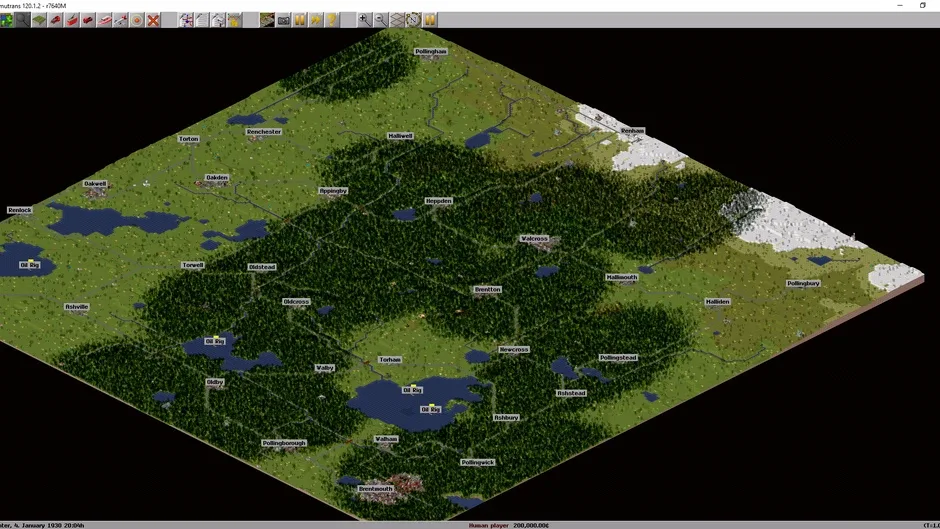Click the Oldby town label
This screenshot has height=529, width=940.
point(215,382)
